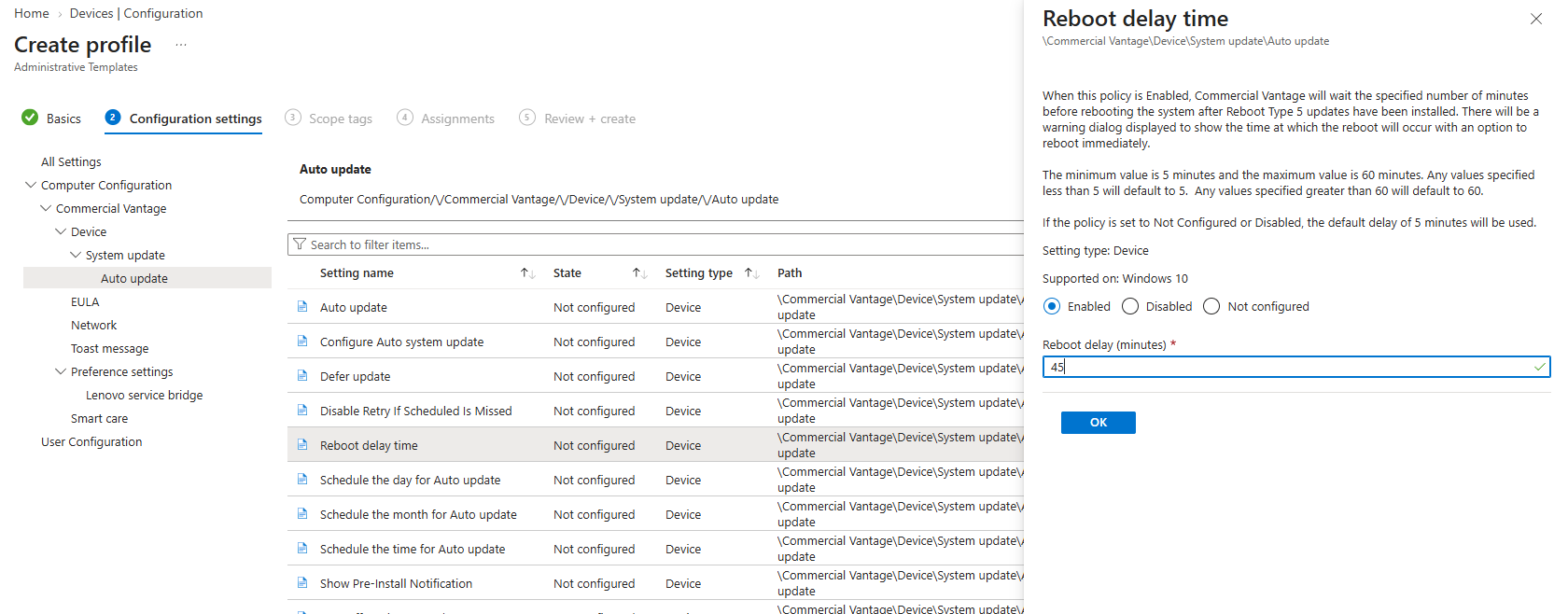Open the ellipsis menu next to Create profile

tap(181, 45)
